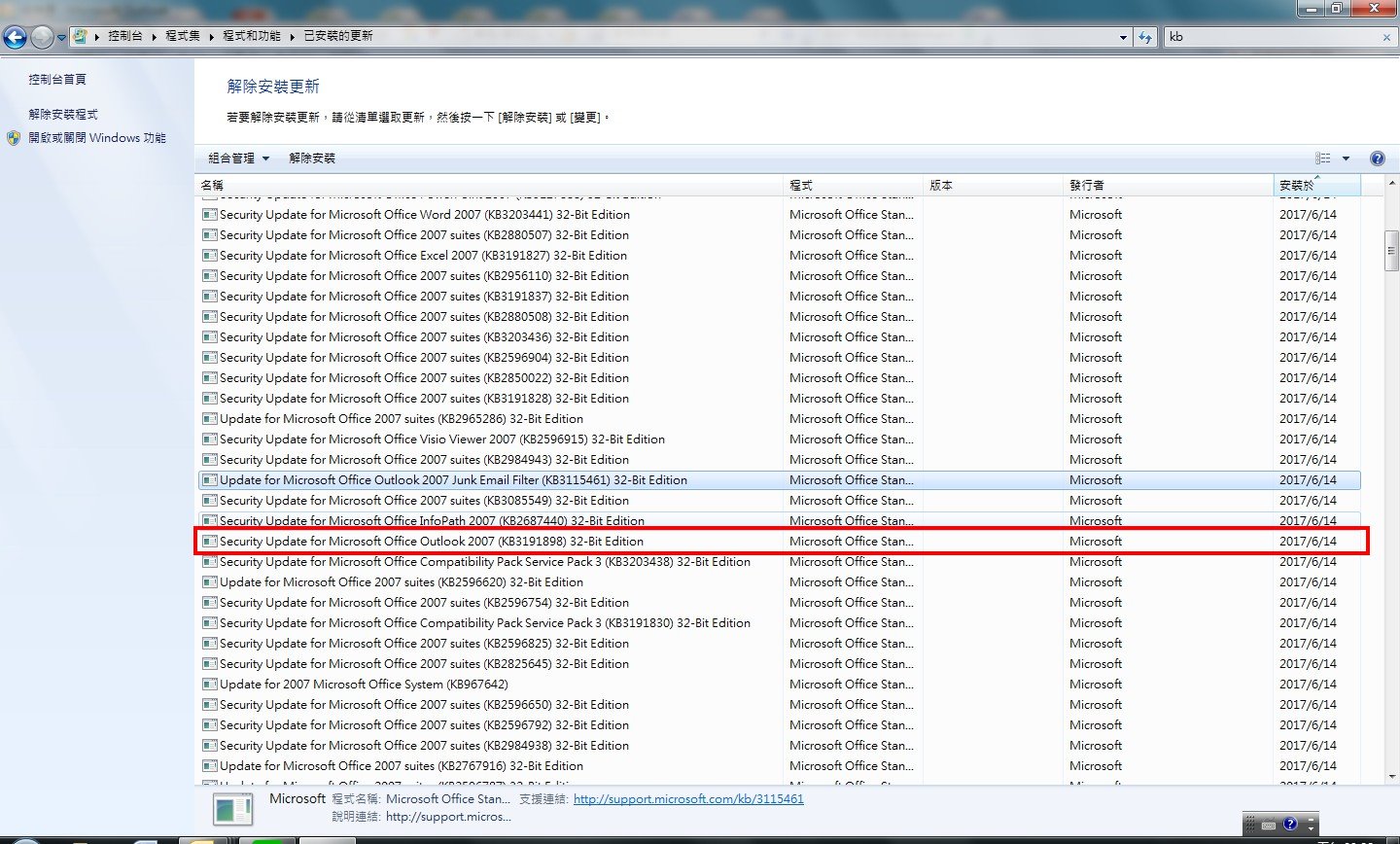Screen dimensions: 1400x844
Task: Clear the search box with X icon
Action: tap(1386, 37)
